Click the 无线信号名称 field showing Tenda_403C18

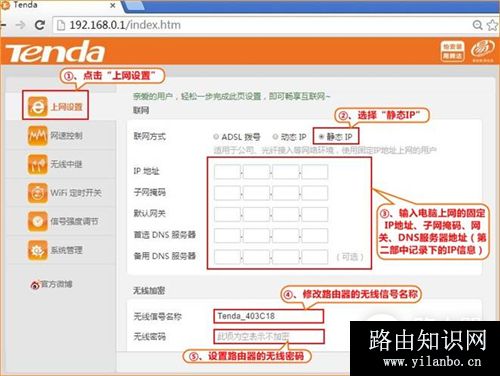(x=268, y=316)
